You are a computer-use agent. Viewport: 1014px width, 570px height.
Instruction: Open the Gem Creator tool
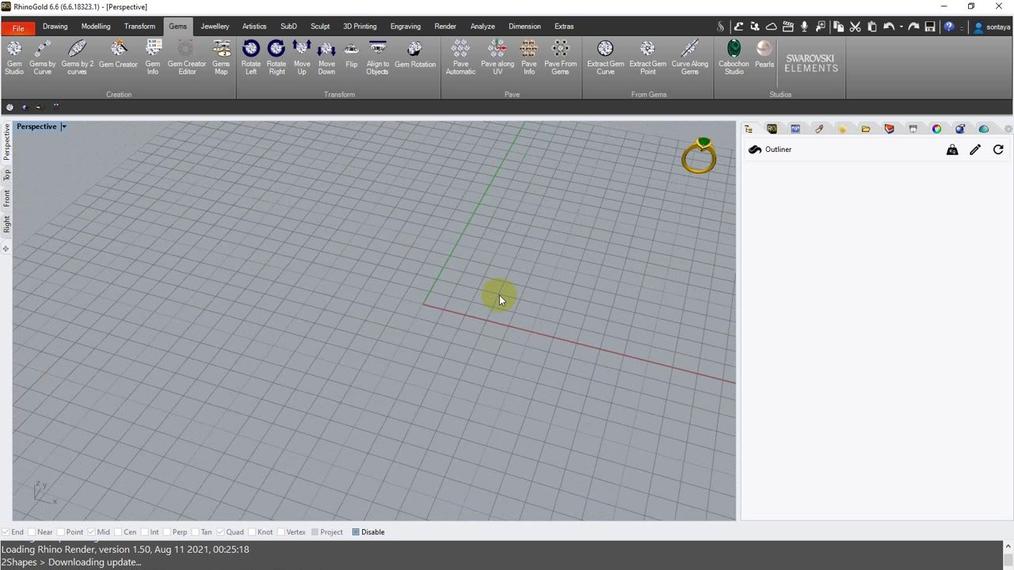point(118,54)
